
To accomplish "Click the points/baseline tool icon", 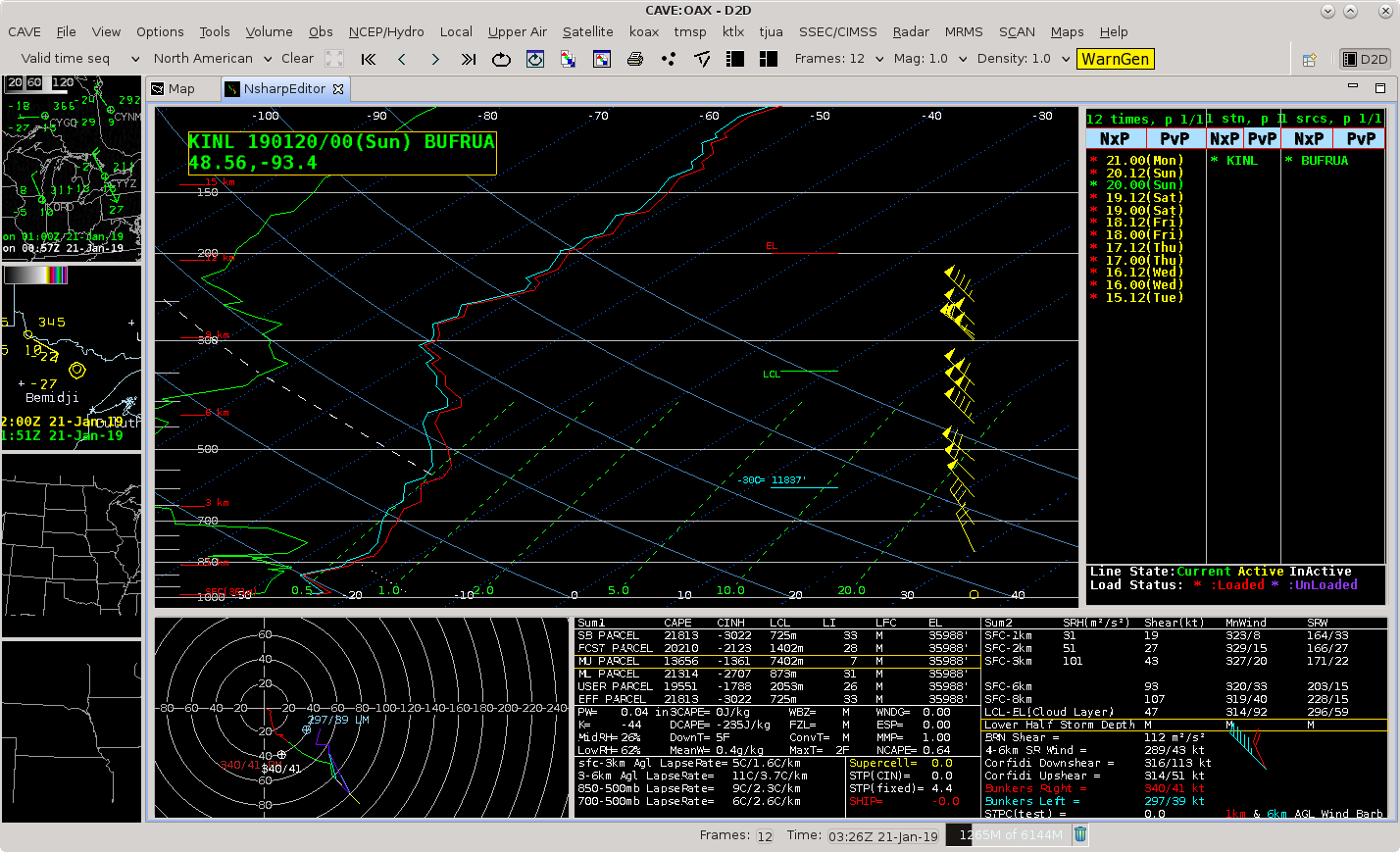I will point(702,59).
